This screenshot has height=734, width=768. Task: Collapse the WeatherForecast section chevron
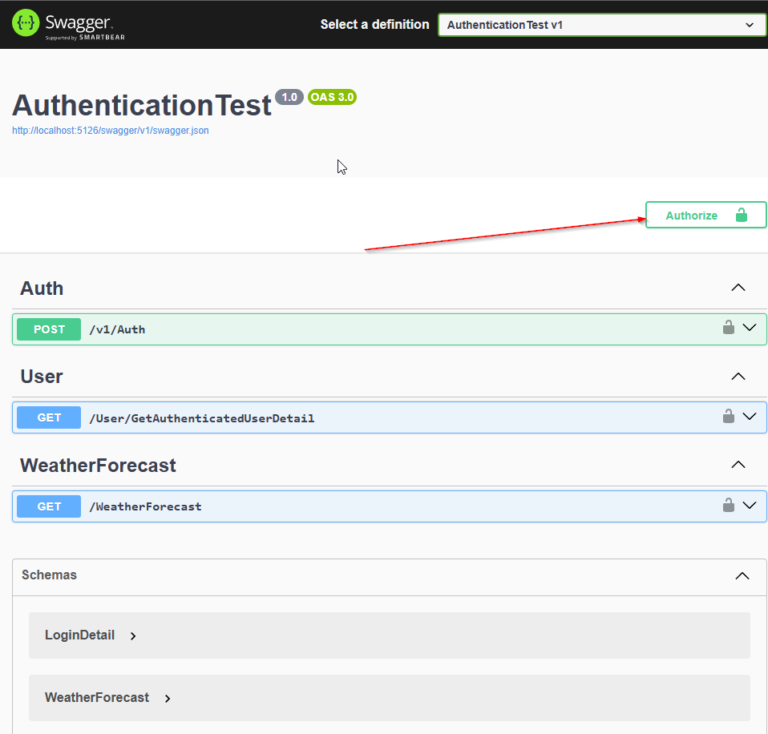tap(738, 464)
